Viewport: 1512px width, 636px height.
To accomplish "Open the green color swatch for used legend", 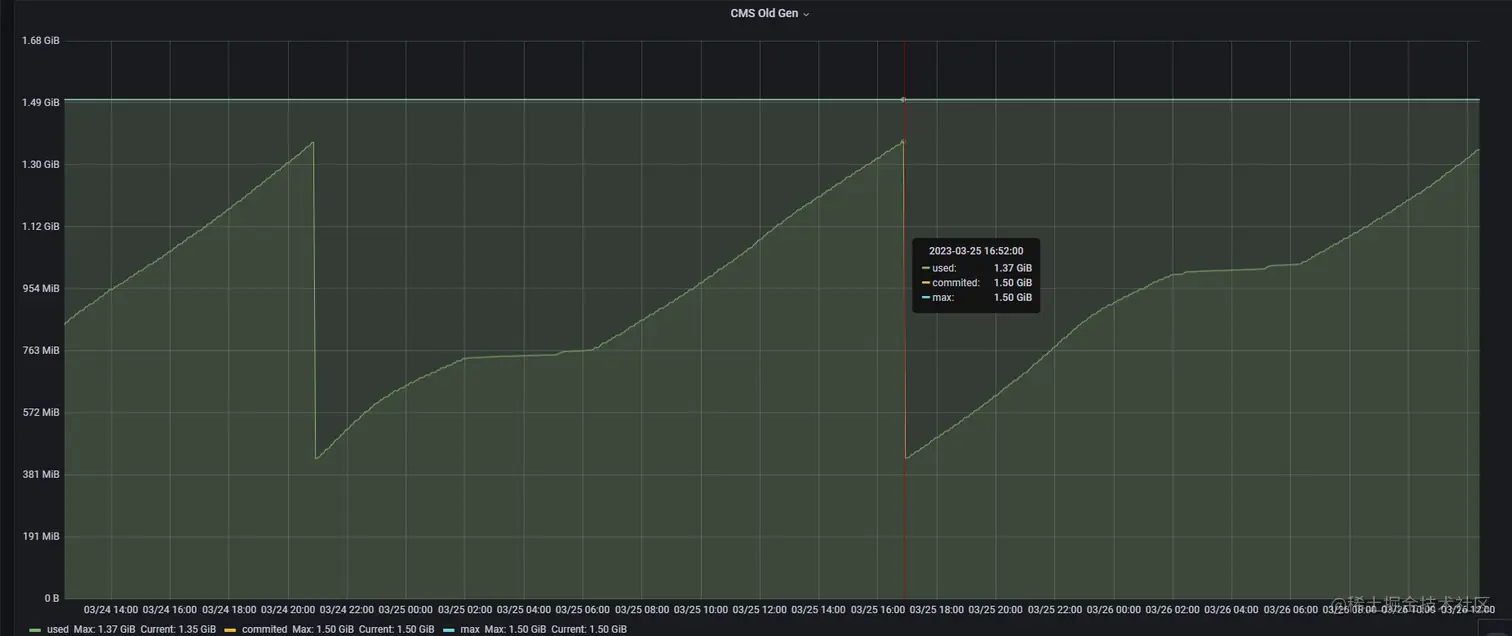I will [36, 630].
